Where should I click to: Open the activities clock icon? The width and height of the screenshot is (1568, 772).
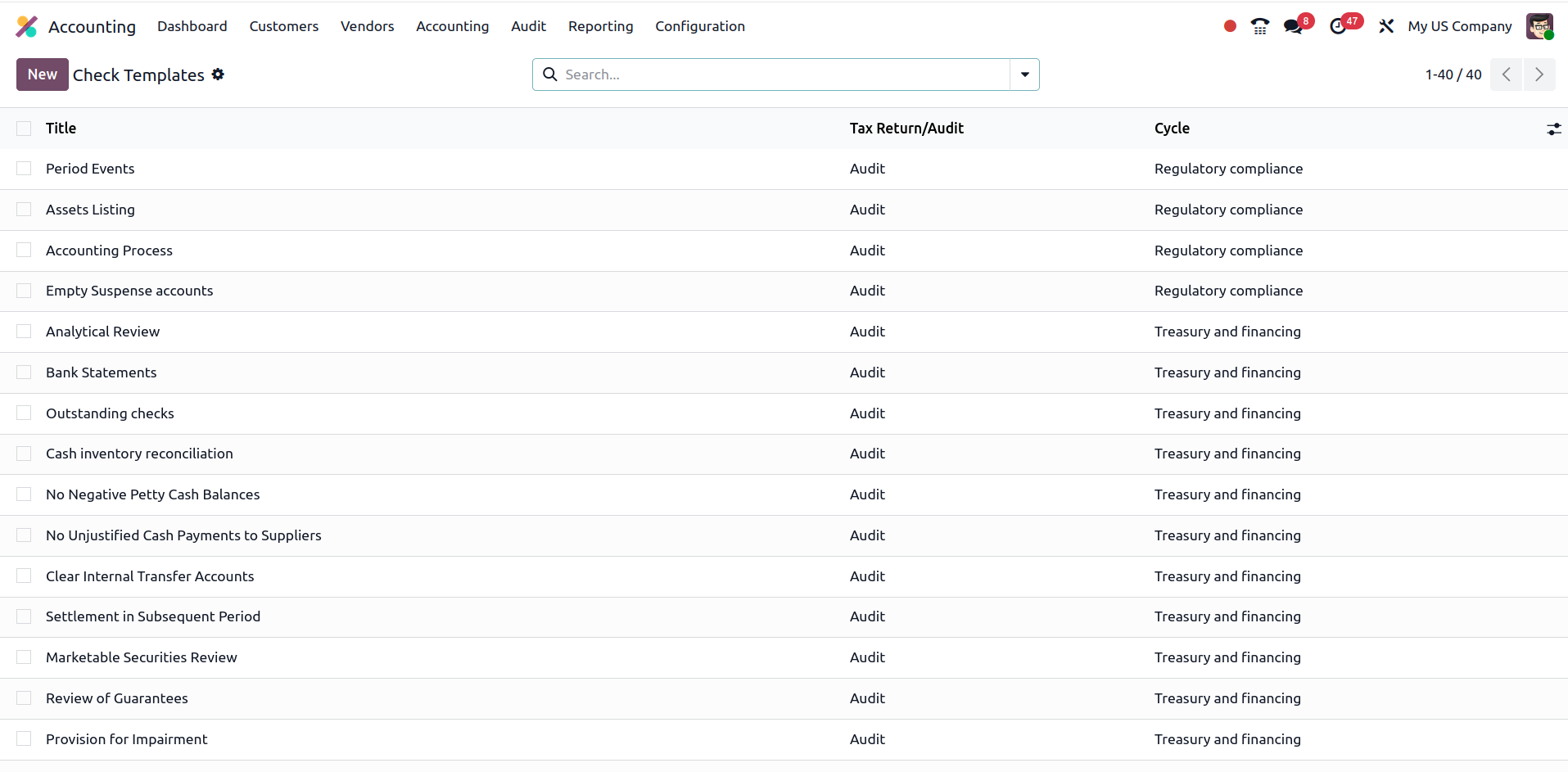[1338, 26]
